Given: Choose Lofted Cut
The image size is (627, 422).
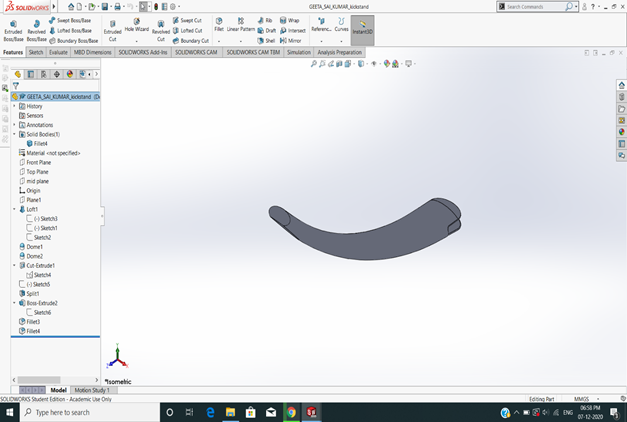Looking at the screenshot, I should pyautogui.click(x=188, y=31).
